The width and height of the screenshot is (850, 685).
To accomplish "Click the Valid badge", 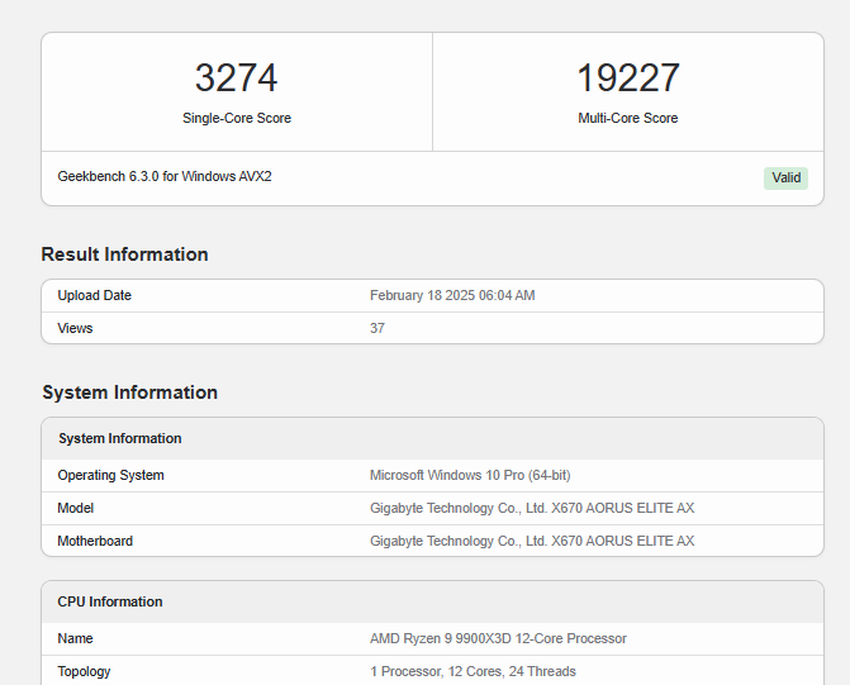I will pyautogui.click(x=786, y=178).
